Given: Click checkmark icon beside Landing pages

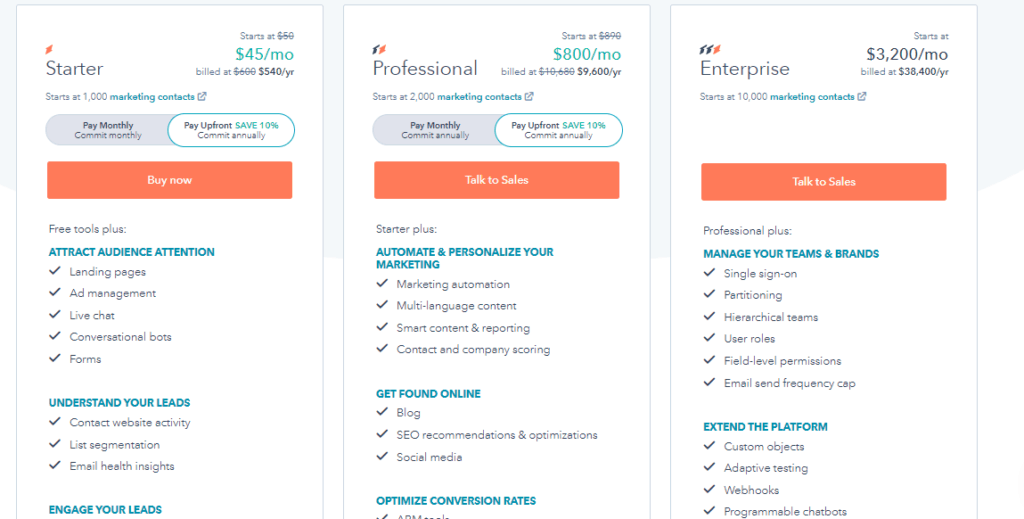Looking at the screenshot, I should [x=55, y=272].
